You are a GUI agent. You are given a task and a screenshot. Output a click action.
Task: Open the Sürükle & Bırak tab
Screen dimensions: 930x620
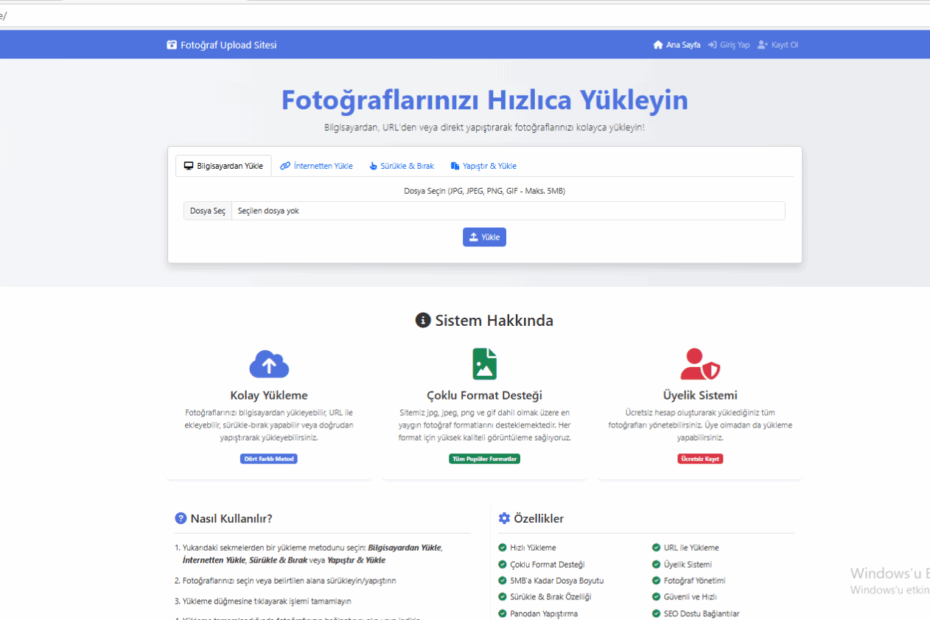point(401,165)
